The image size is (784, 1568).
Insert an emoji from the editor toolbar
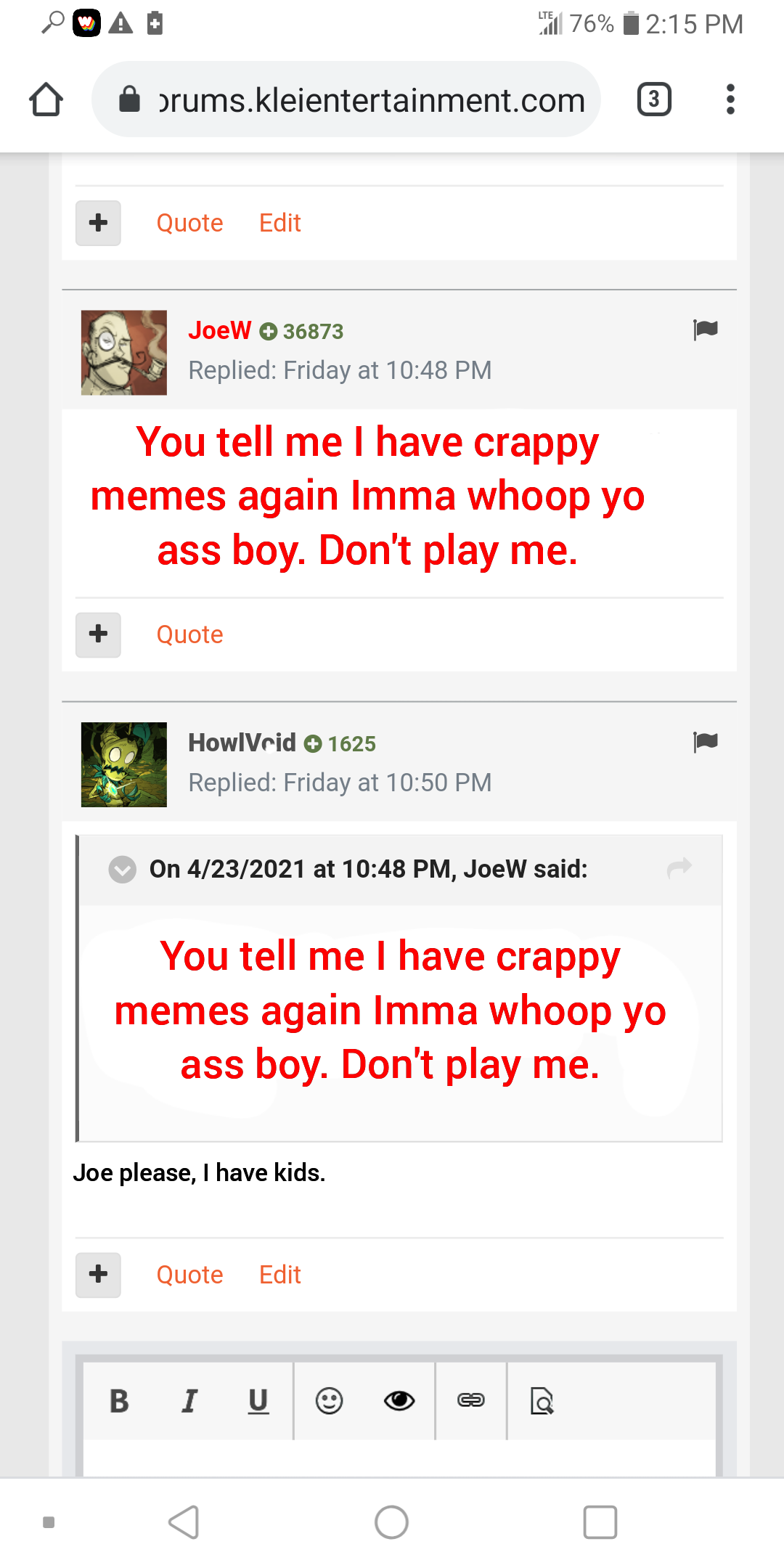[x=329, y=1400]
